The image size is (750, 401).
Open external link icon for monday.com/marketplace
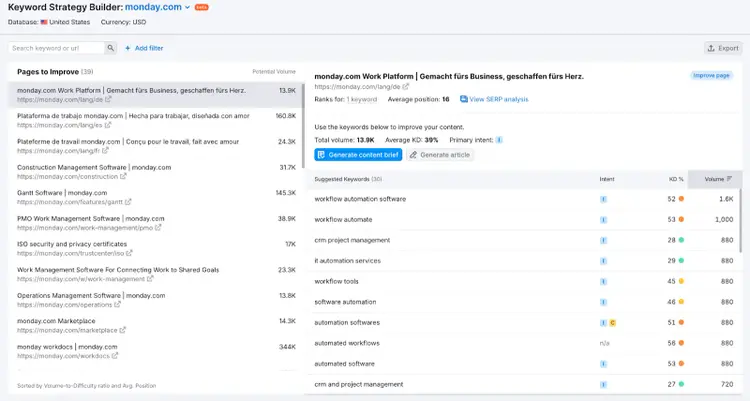point(122,330)
